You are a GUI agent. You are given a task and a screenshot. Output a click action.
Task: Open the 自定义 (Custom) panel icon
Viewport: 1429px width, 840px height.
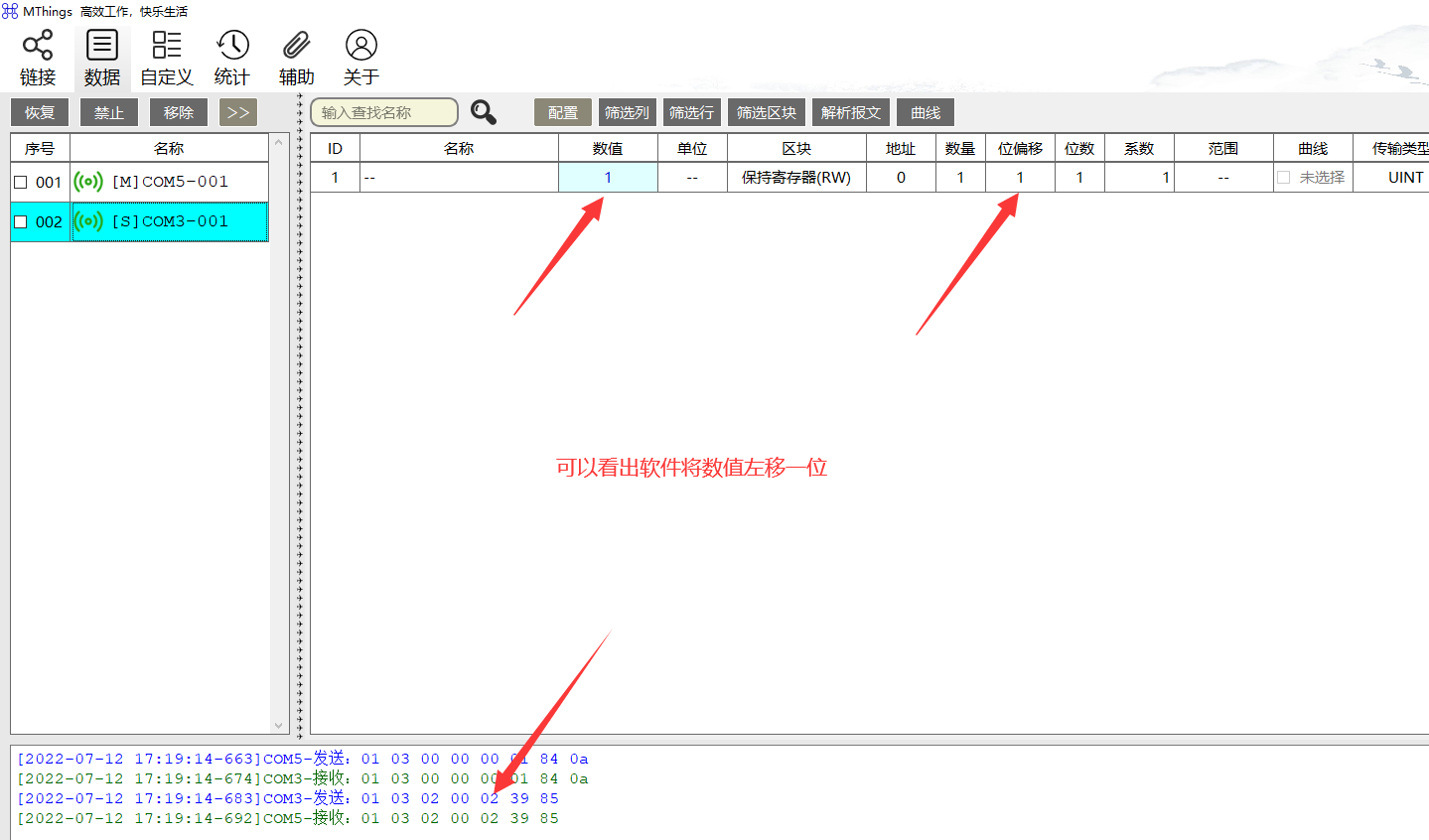[x=166, y=44]
